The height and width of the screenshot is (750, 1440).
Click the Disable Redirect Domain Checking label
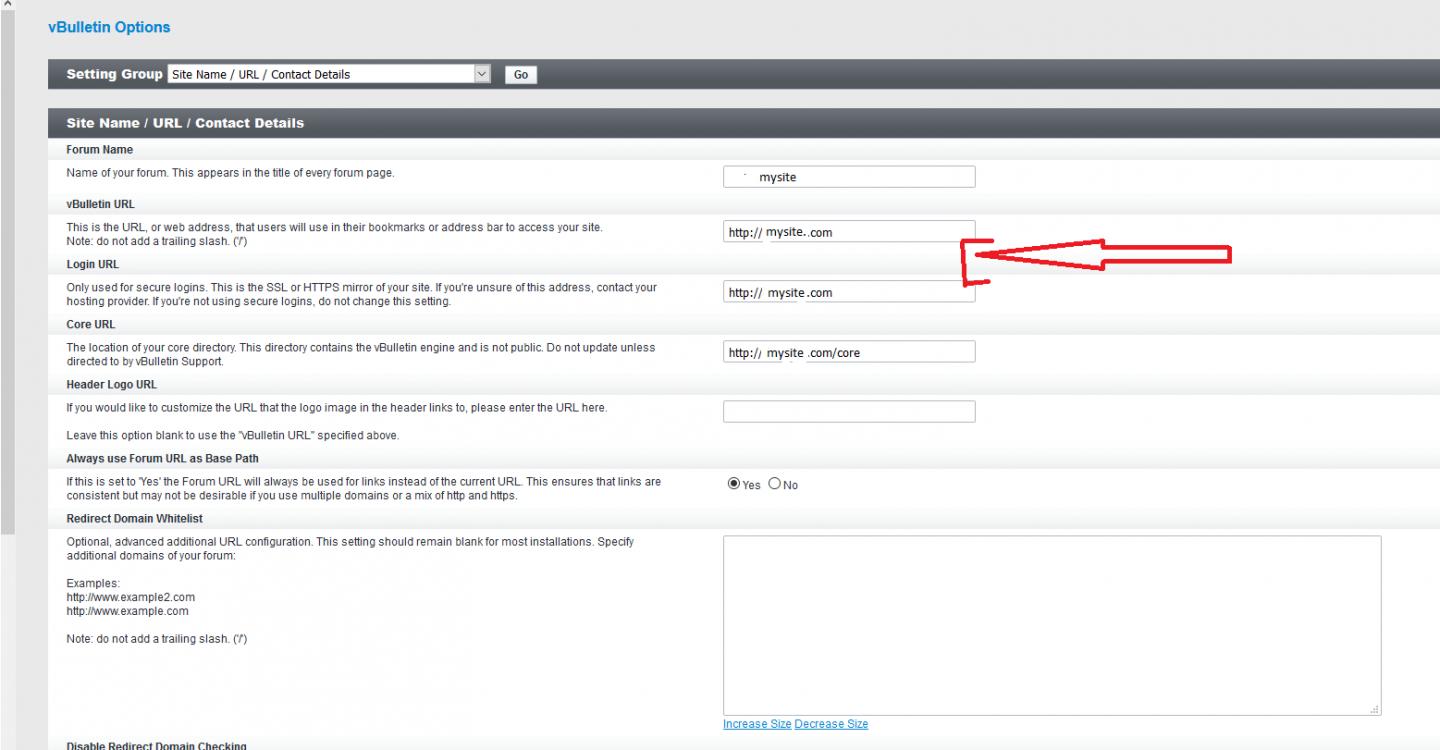click(156, 746)
